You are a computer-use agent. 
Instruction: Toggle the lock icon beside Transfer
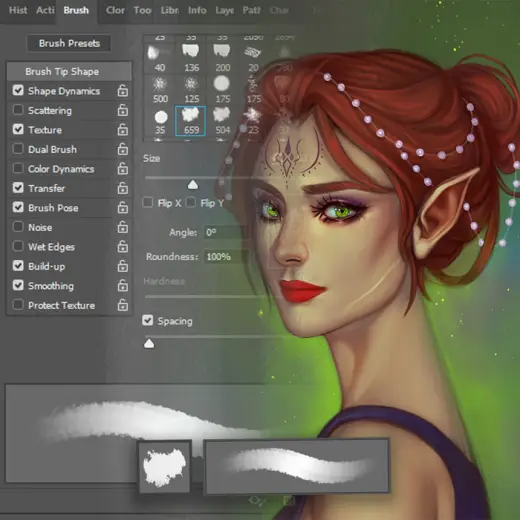[123, 188]
